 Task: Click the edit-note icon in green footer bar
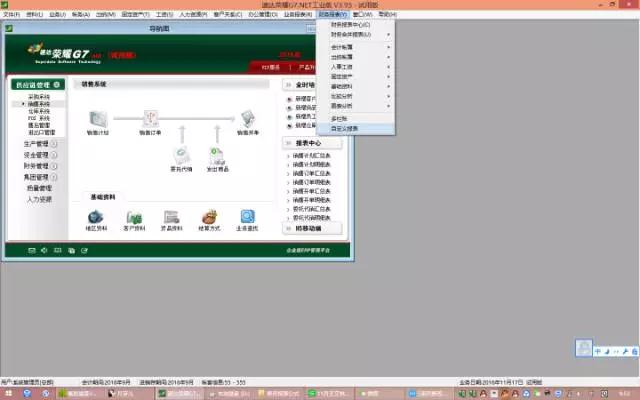click(84, 250)
